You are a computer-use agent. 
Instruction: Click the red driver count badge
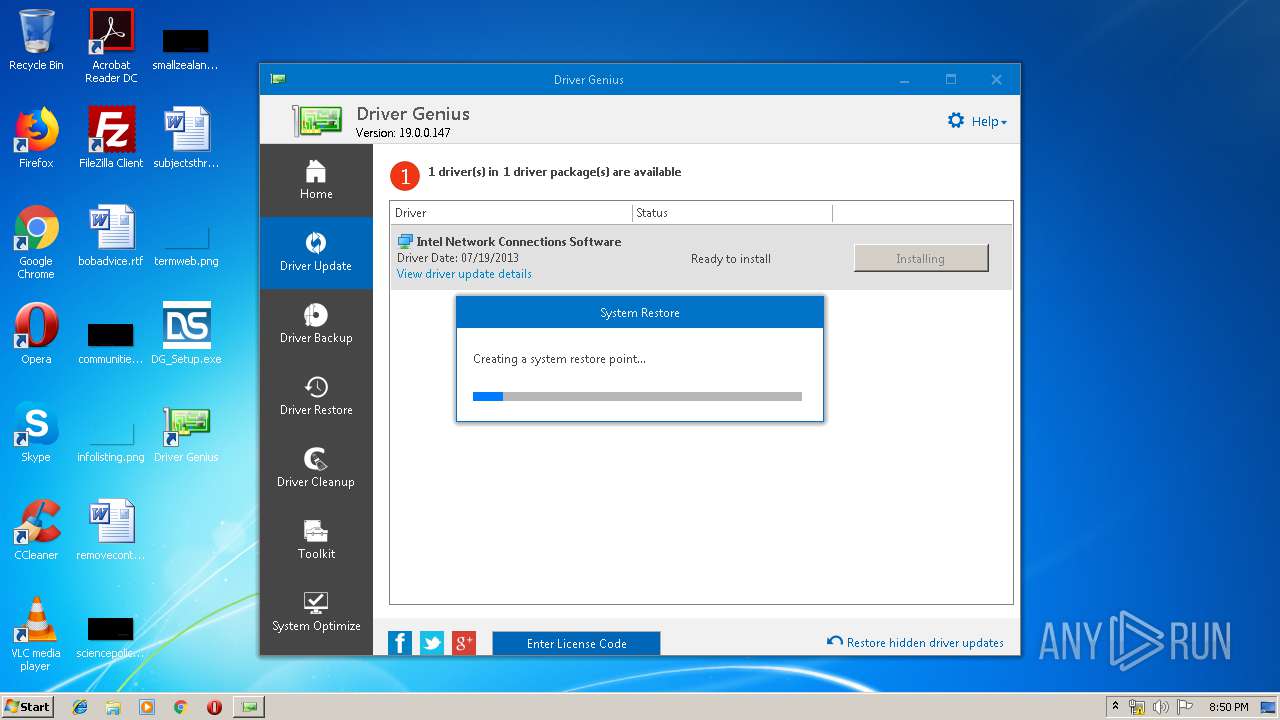[x=405, y=177]
